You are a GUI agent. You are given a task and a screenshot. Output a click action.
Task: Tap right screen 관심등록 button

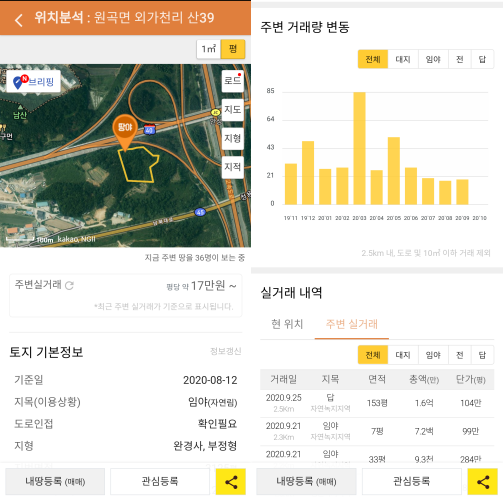tap(412, 482)
